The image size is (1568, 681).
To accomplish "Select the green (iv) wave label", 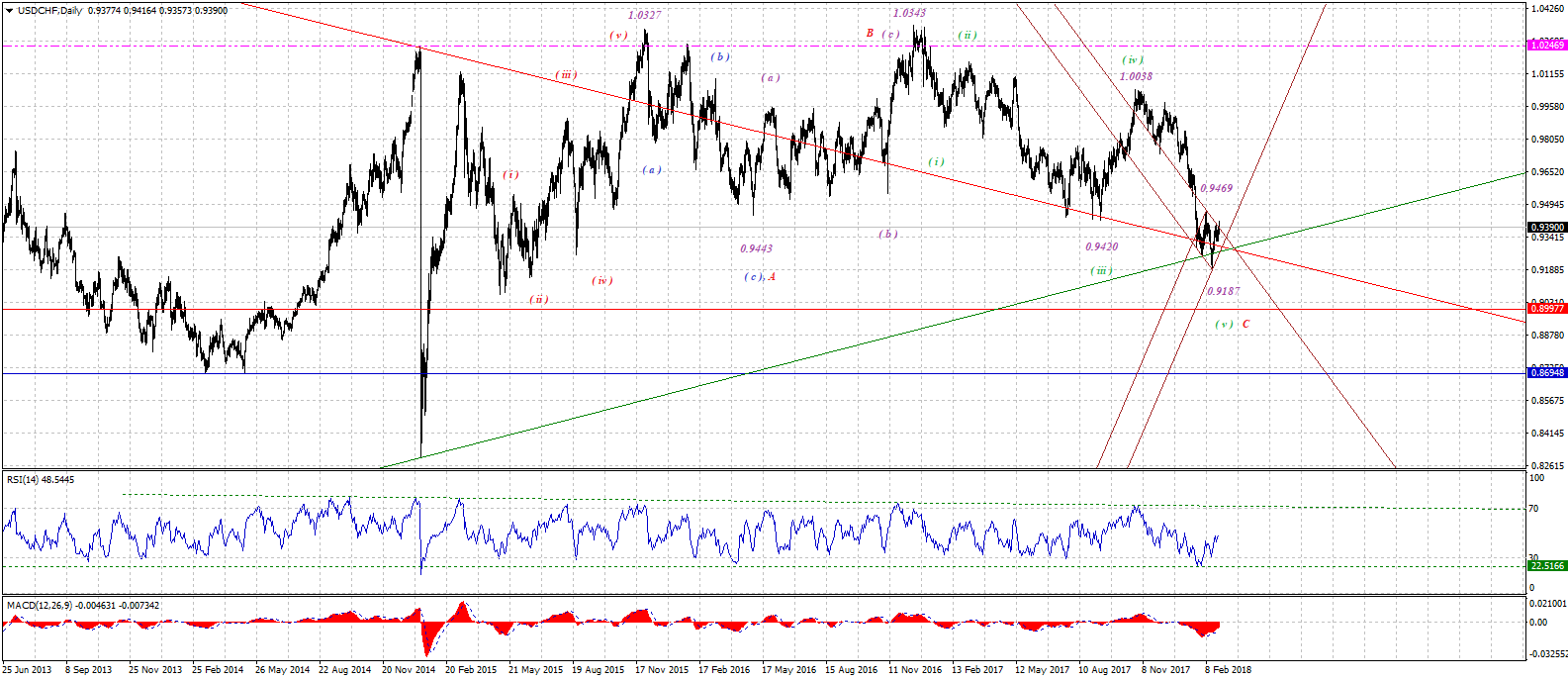I will [x=1133, y=60].
